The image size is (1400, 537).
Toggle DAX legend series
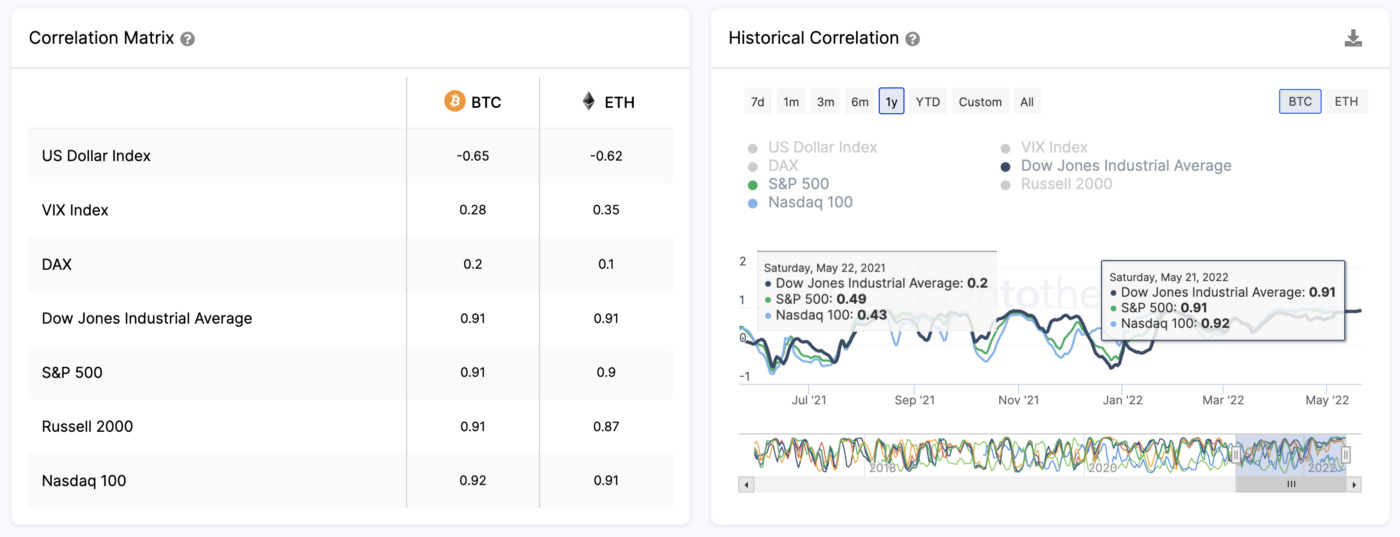[x=773, y=165]
